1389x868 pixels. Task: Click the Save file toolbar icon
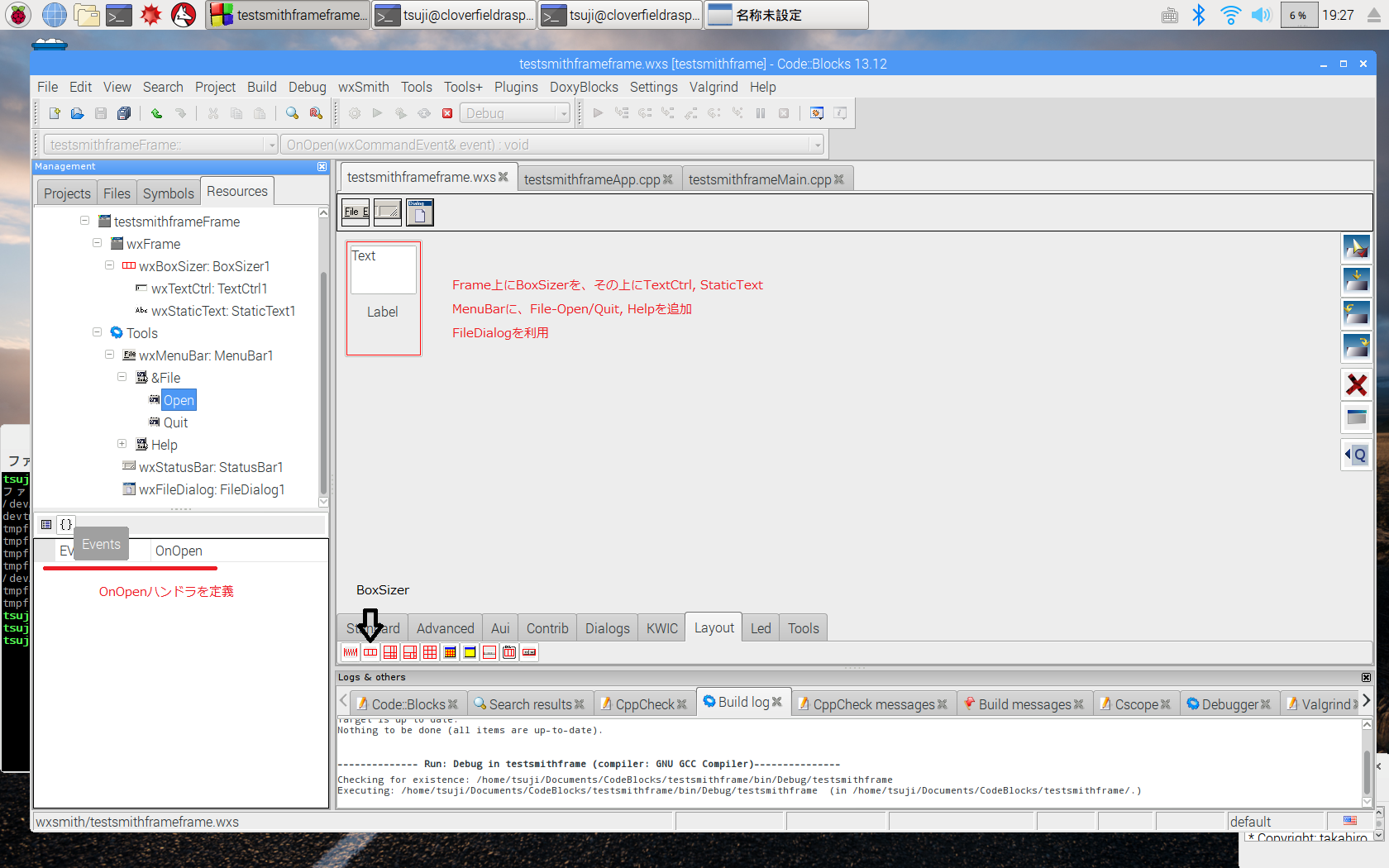pos(100,113)
